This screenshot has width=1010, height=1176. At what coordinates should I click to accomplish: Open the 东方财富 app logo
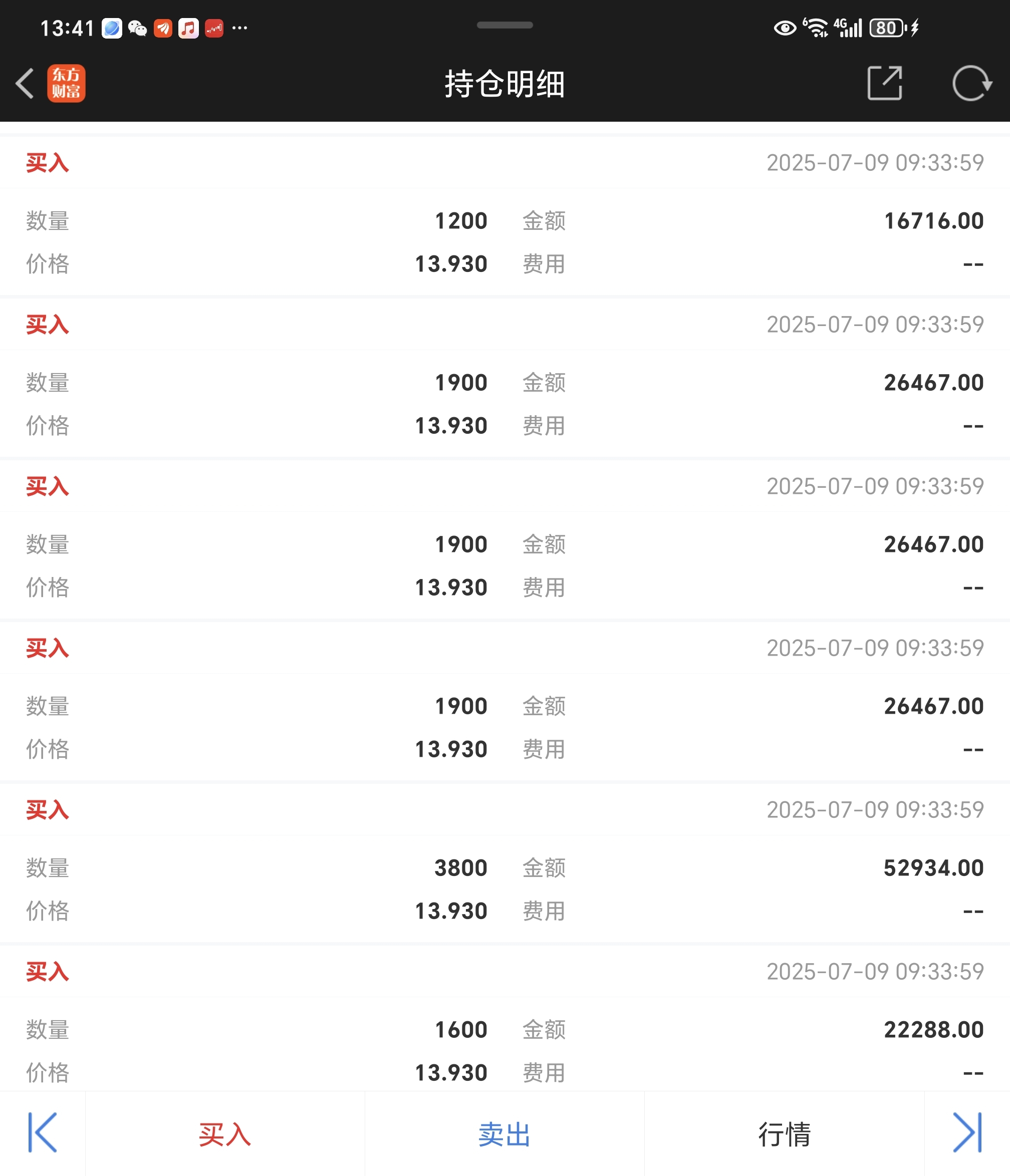pyautogui.click(x=66, y=84)
